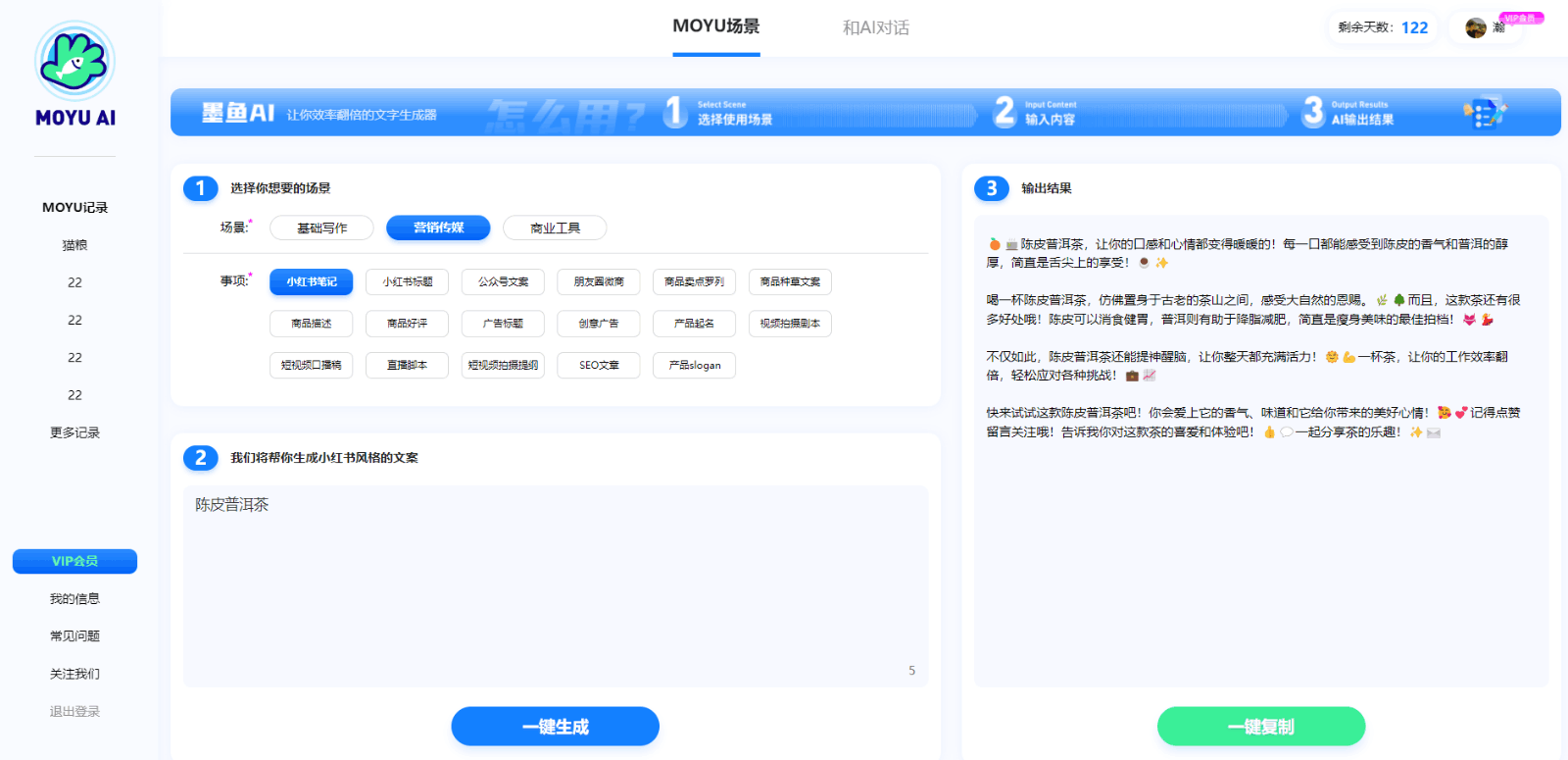1568x760 pixels.
Task: Select the SEO文章 item type
Action: (598, 366)
